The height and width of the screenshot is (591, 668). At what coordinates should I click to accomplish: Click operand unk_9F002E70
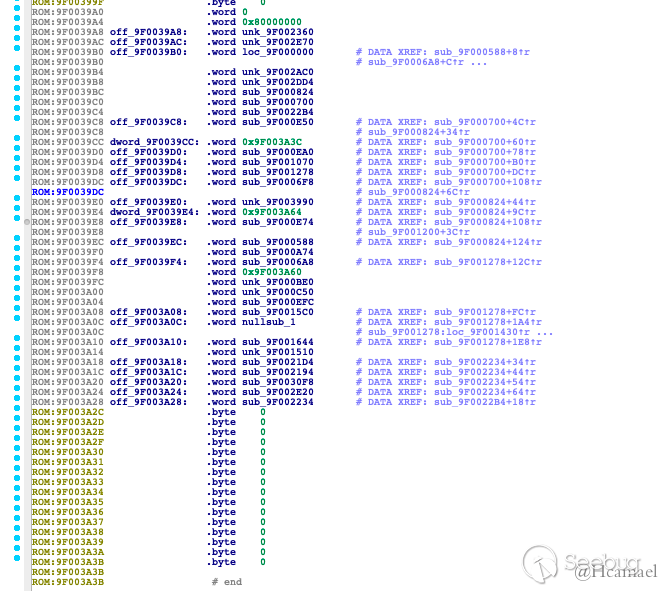278,42
